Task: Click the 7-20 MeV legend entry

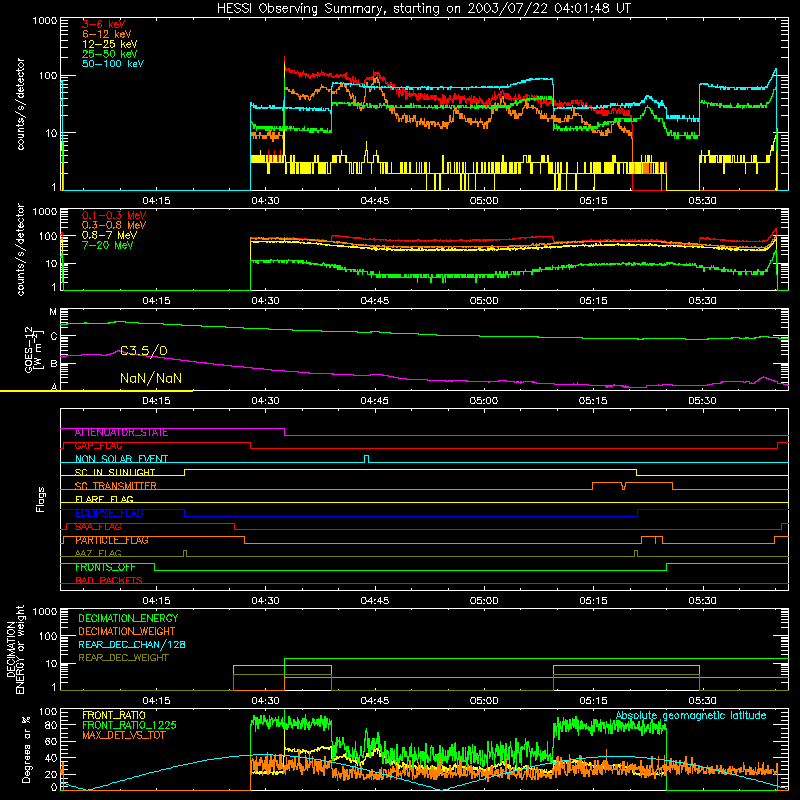Action: coord(108,245)
